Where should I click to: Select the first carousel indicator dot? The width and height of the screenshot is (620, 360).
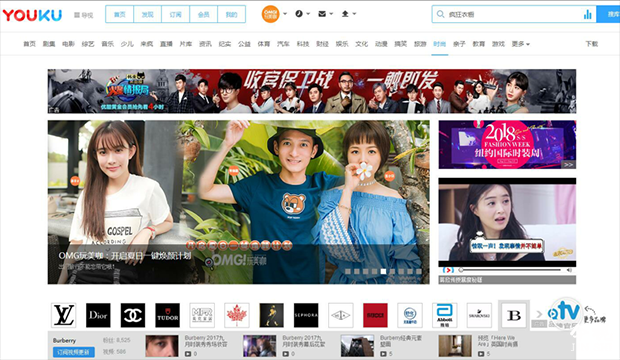348,271
